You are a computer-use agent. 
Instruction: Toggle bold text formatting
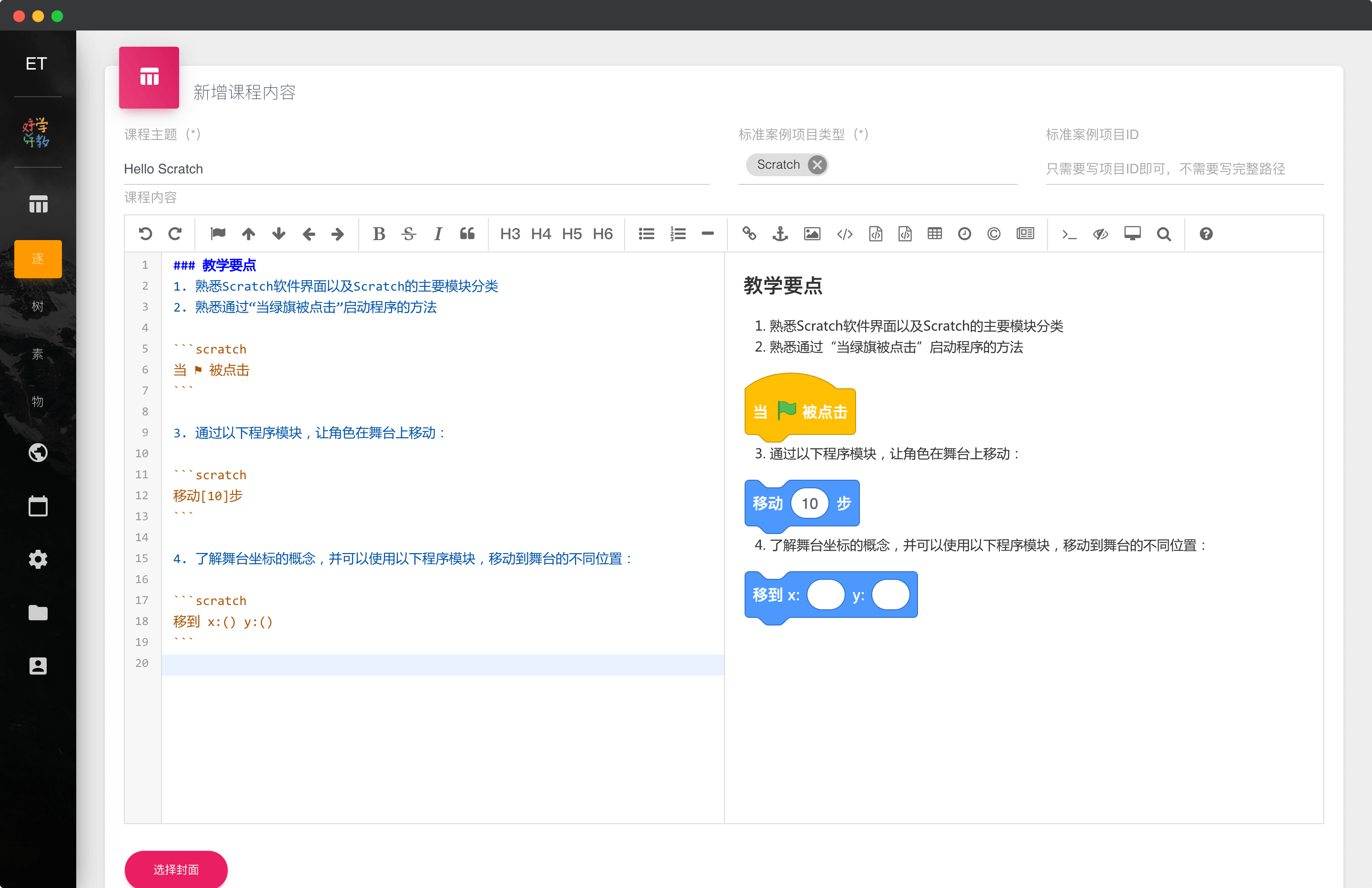(x=379, y=233)
